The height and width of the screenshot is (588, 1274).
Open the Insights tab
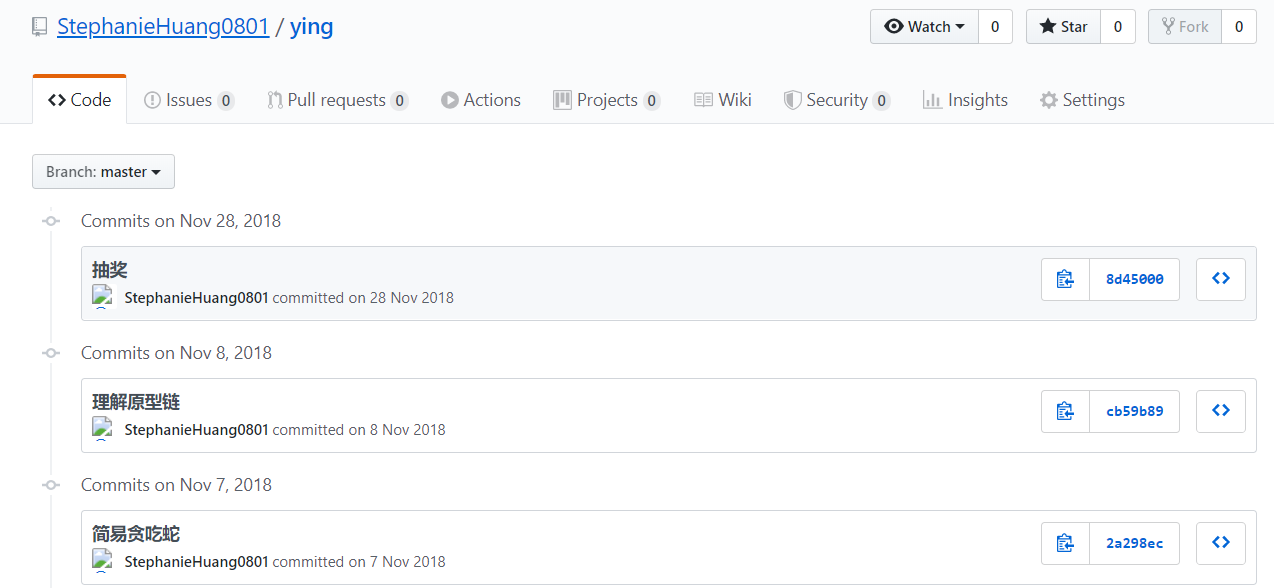point(965,100)
